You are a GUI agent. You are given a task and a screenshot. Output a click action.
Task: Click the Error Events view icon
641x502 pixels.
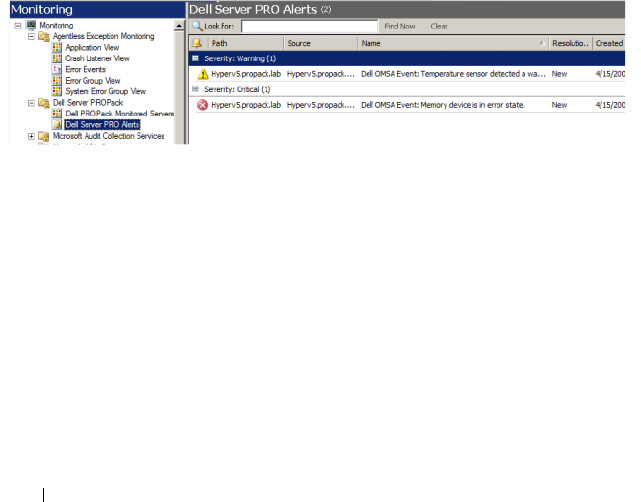(57, 69)
